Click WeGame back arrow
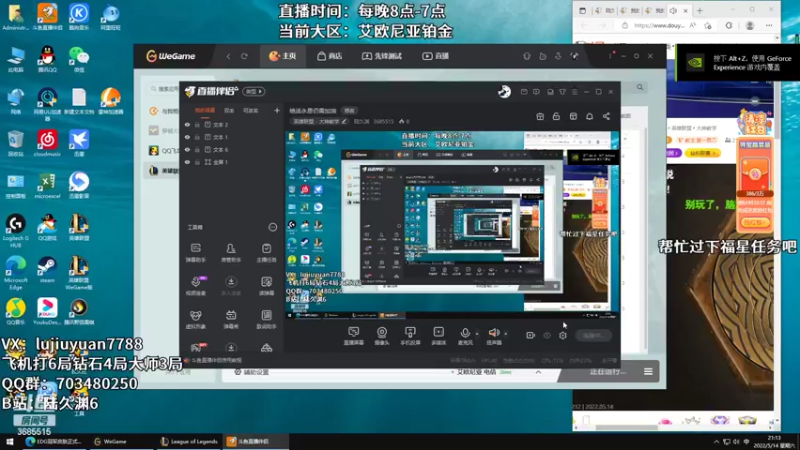 coord(228,56)
